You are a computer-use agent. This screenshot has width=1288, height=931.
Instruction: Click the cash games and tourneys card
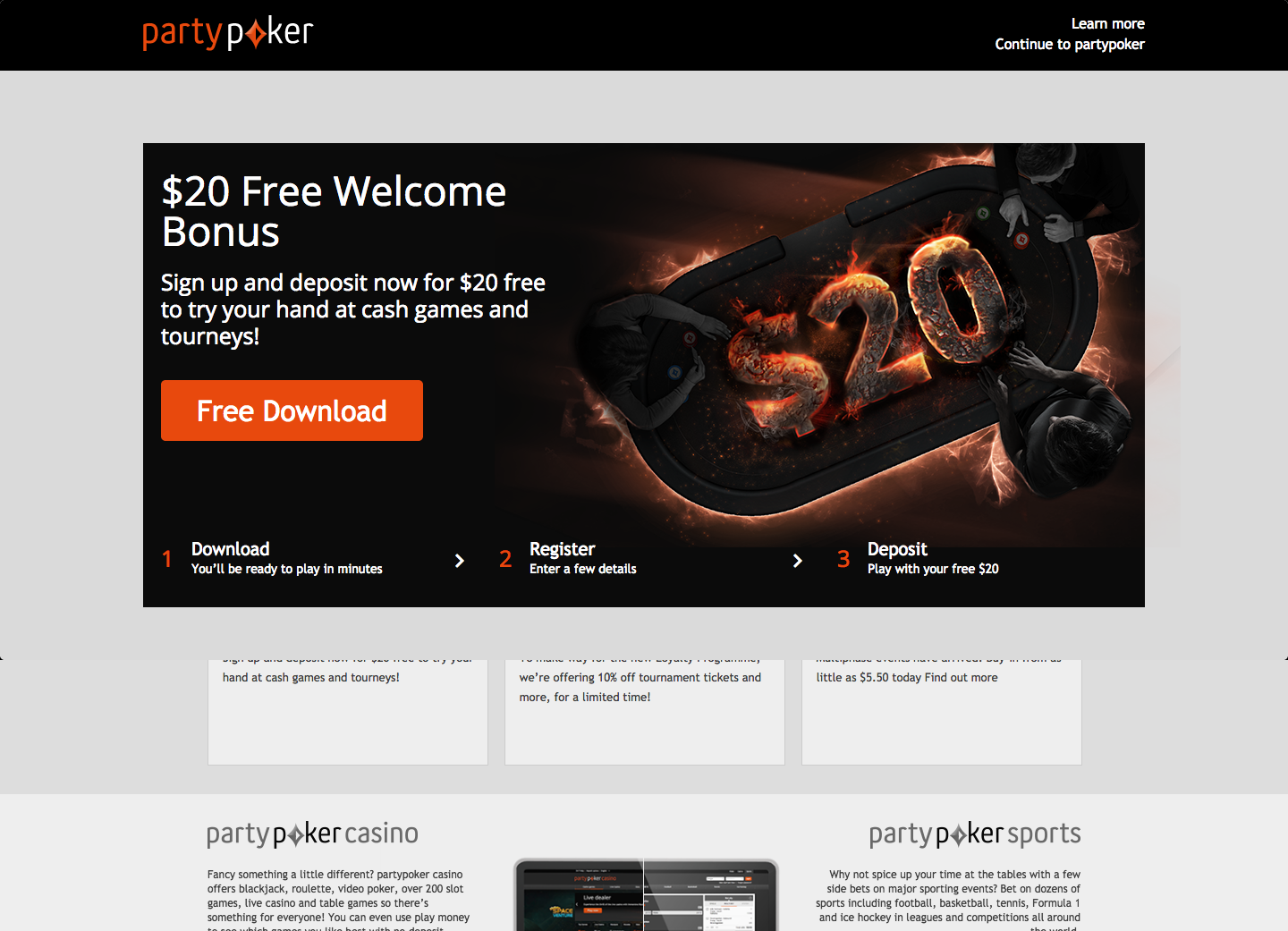point(348,712)
